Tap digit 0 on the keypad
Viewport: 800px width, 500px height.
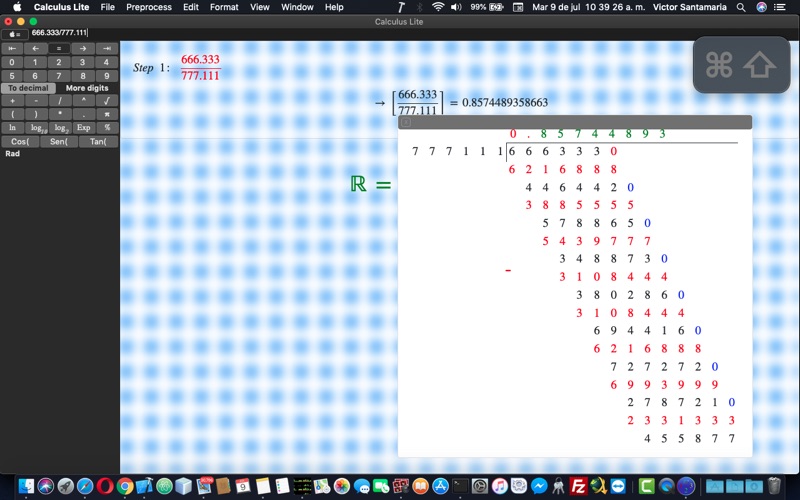point(12,62)
